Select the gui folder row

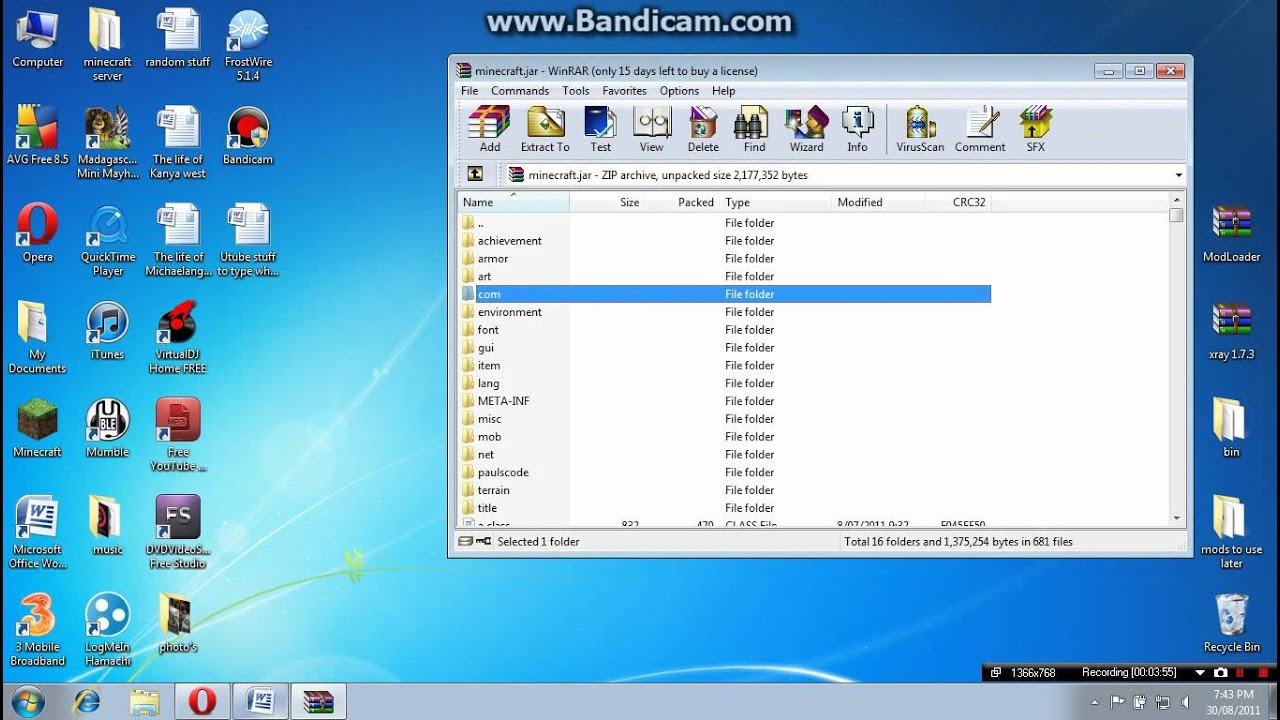(725, 348)
